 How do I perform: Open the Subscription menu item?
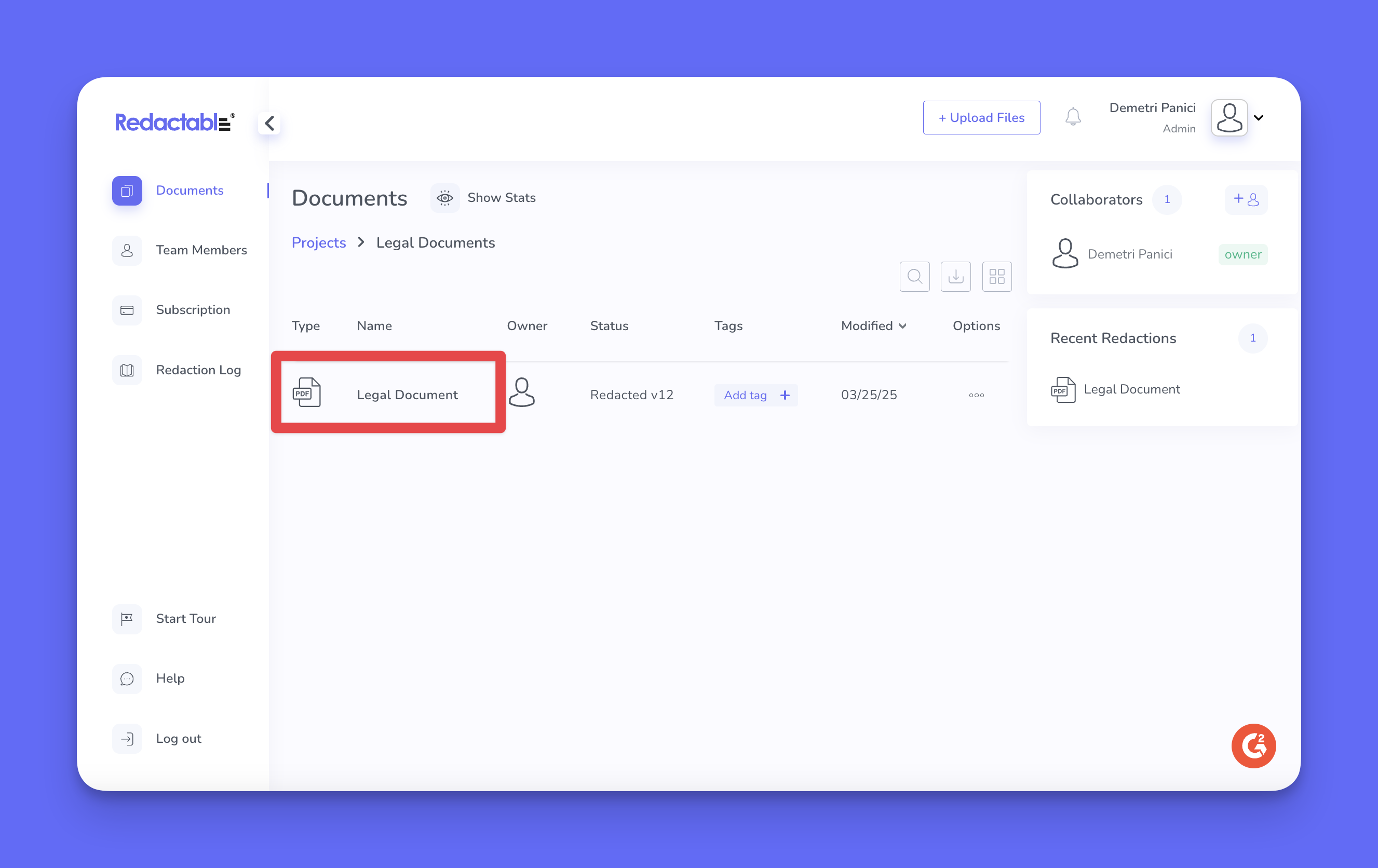click(193, 310)
